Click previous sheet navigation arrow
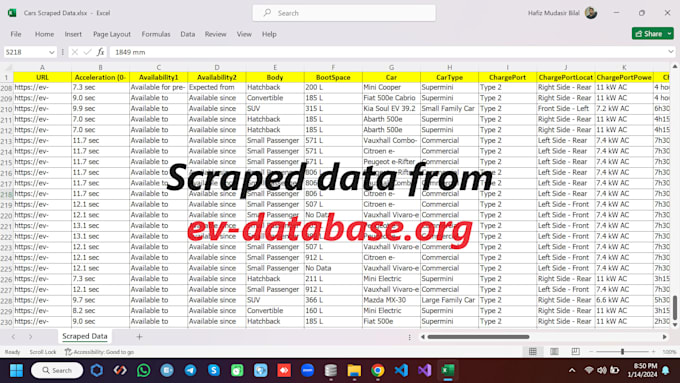This screenshot has height=383, width=680. (x=13, y=337)
